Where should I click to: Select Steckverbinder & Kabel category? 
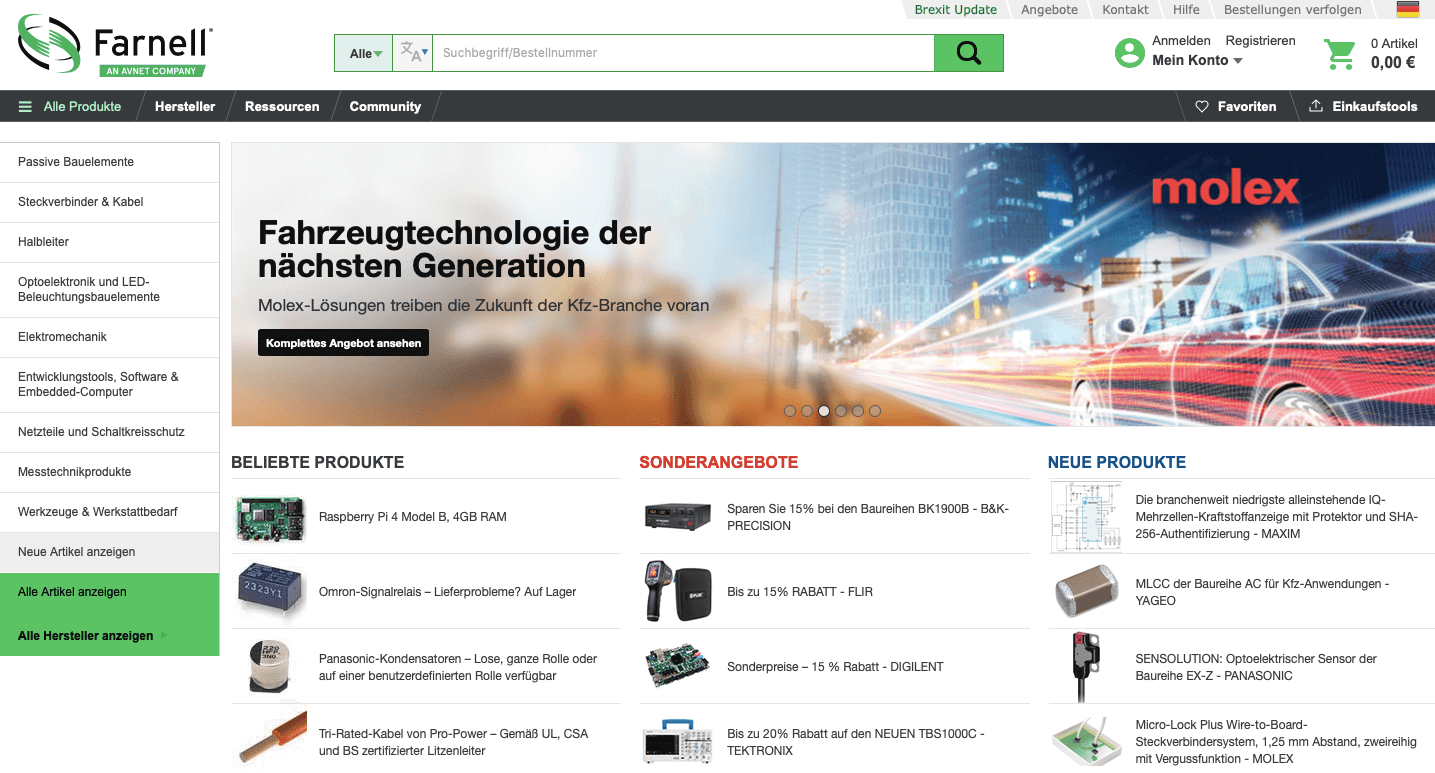click(x=109, y=202)
